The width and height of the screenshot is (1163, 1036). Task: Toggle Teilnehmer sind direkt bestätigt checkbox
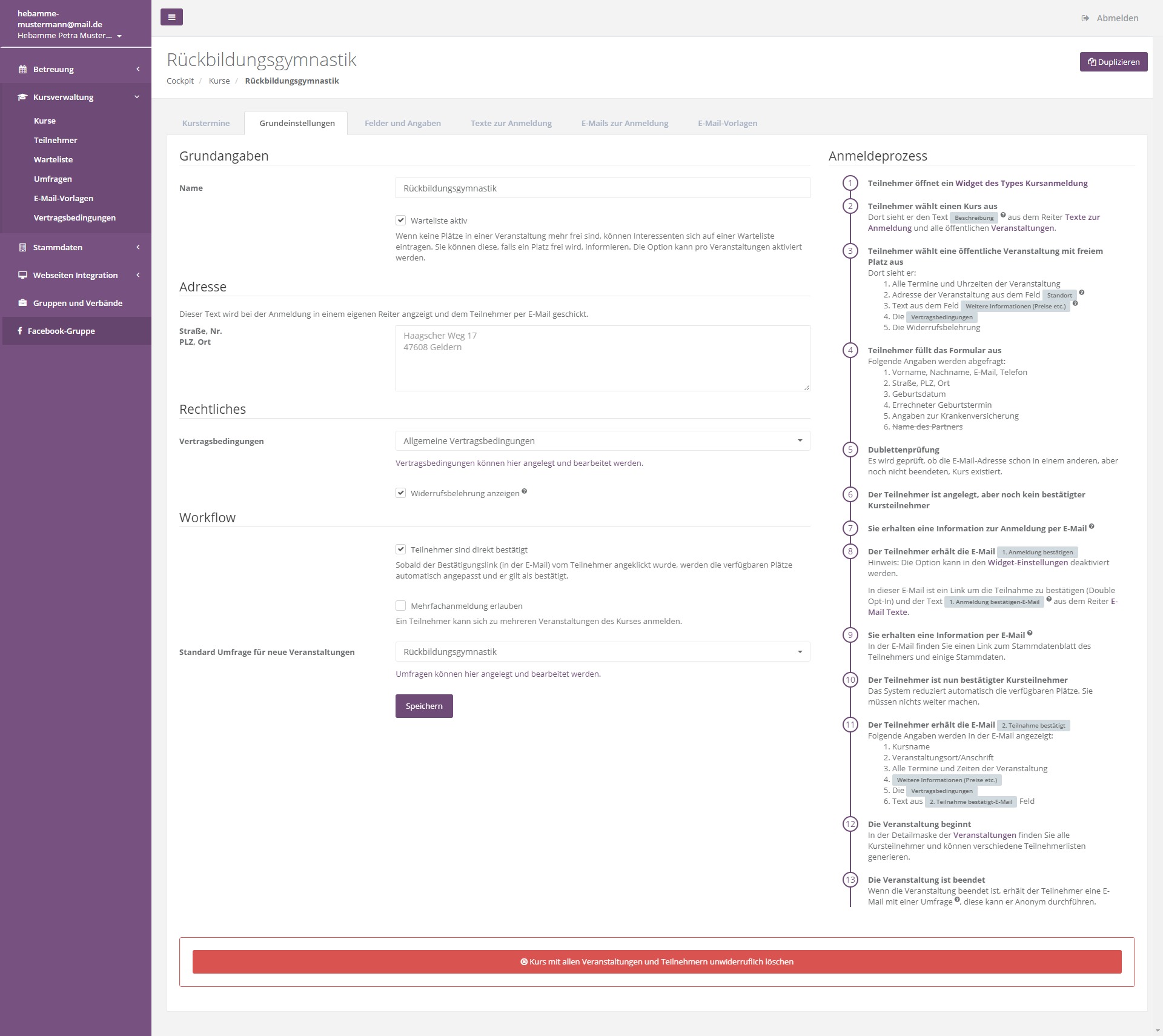pyautogui.click(x=400, y=550)
